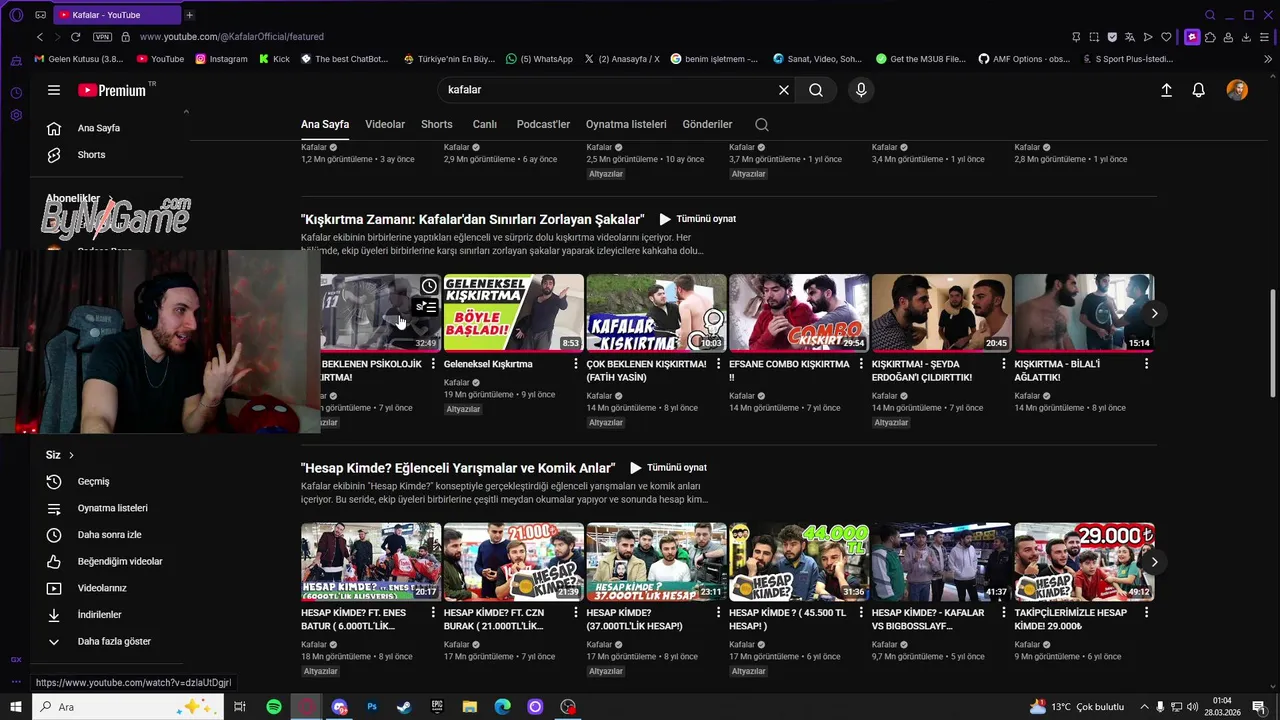Play all Hesap Kimde videos
The image size is (1280, 720).
click(668, 468)
